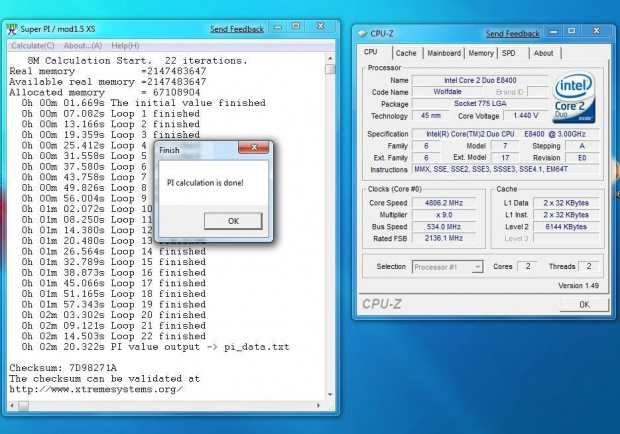Minimize the CPU-Z window

[553, 34]
